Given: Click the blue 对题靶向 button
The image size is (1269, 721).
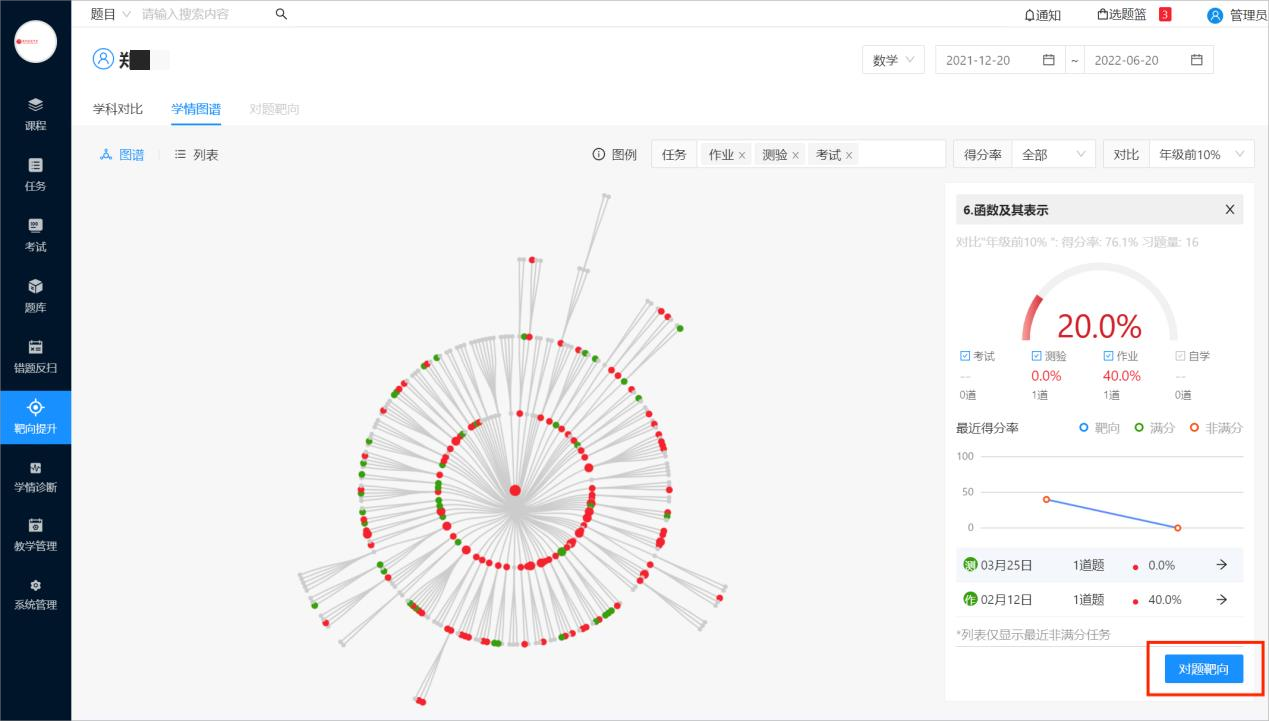Looking at the screenshot, I should click(x=1204, y=669).
